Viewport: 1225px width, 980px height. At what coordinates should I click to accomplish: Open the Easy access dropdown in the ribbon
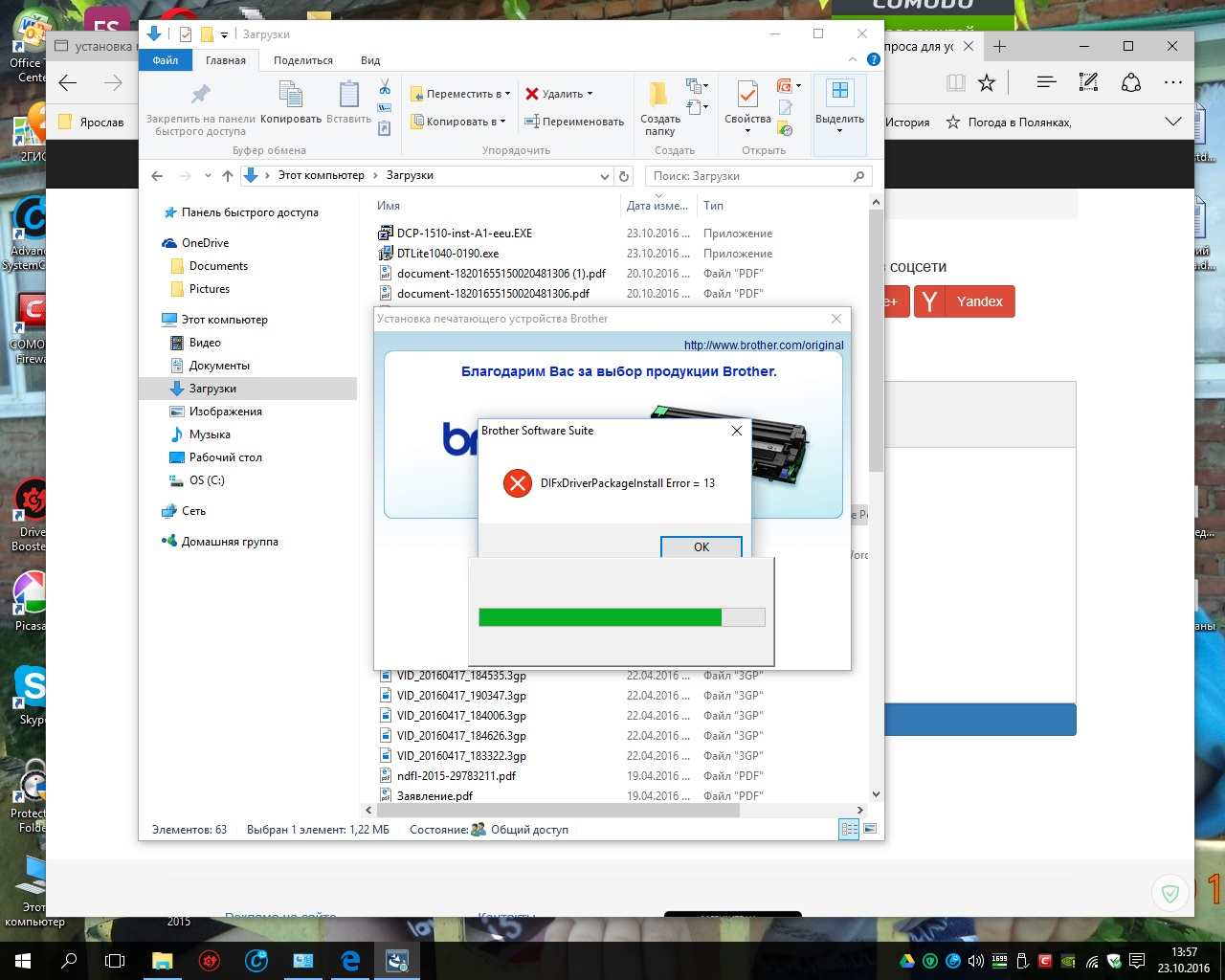pos(698,107)
